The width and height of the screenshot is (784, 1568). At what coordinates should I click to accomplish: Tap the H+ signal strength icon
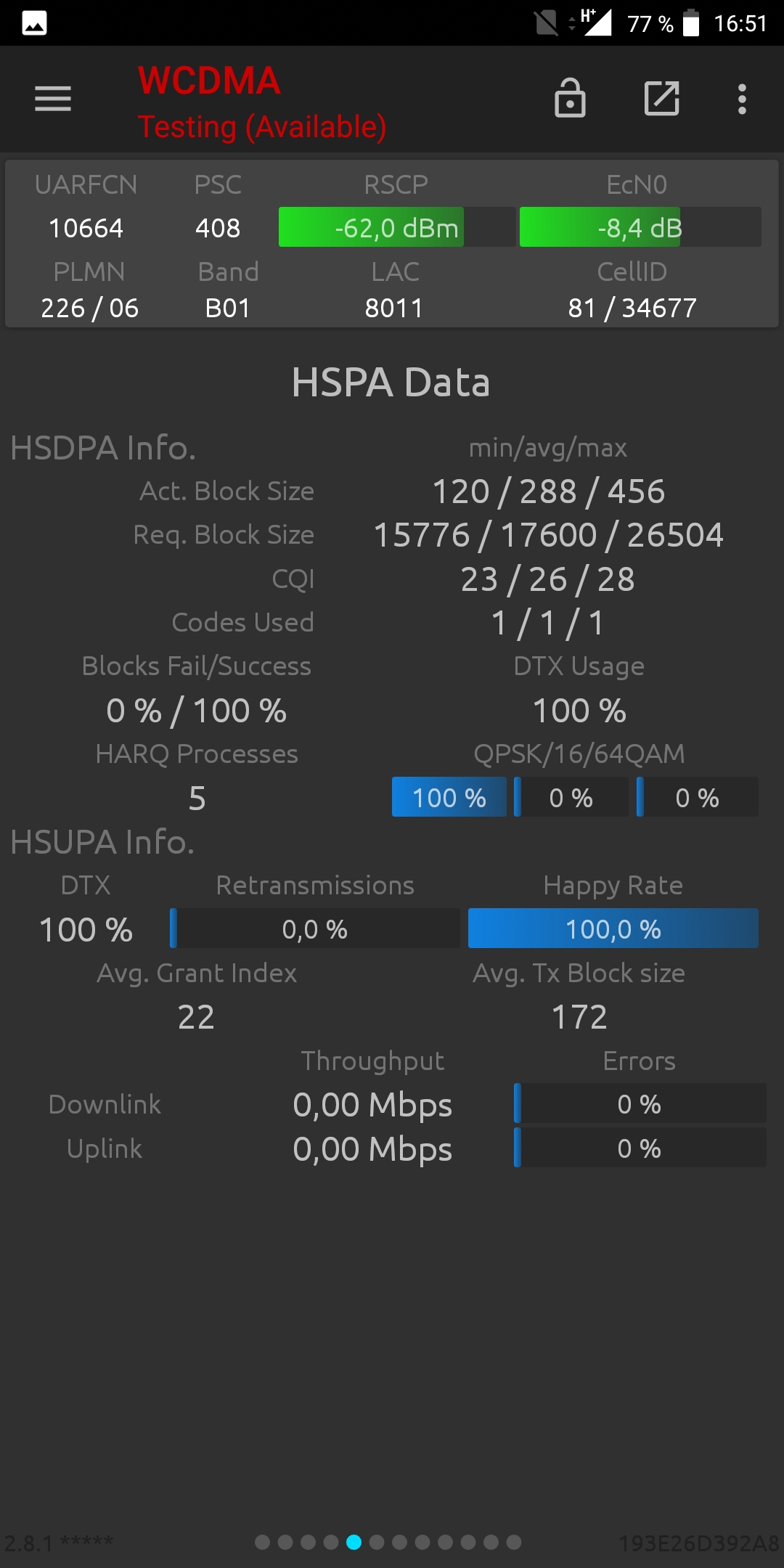(595, 23)
